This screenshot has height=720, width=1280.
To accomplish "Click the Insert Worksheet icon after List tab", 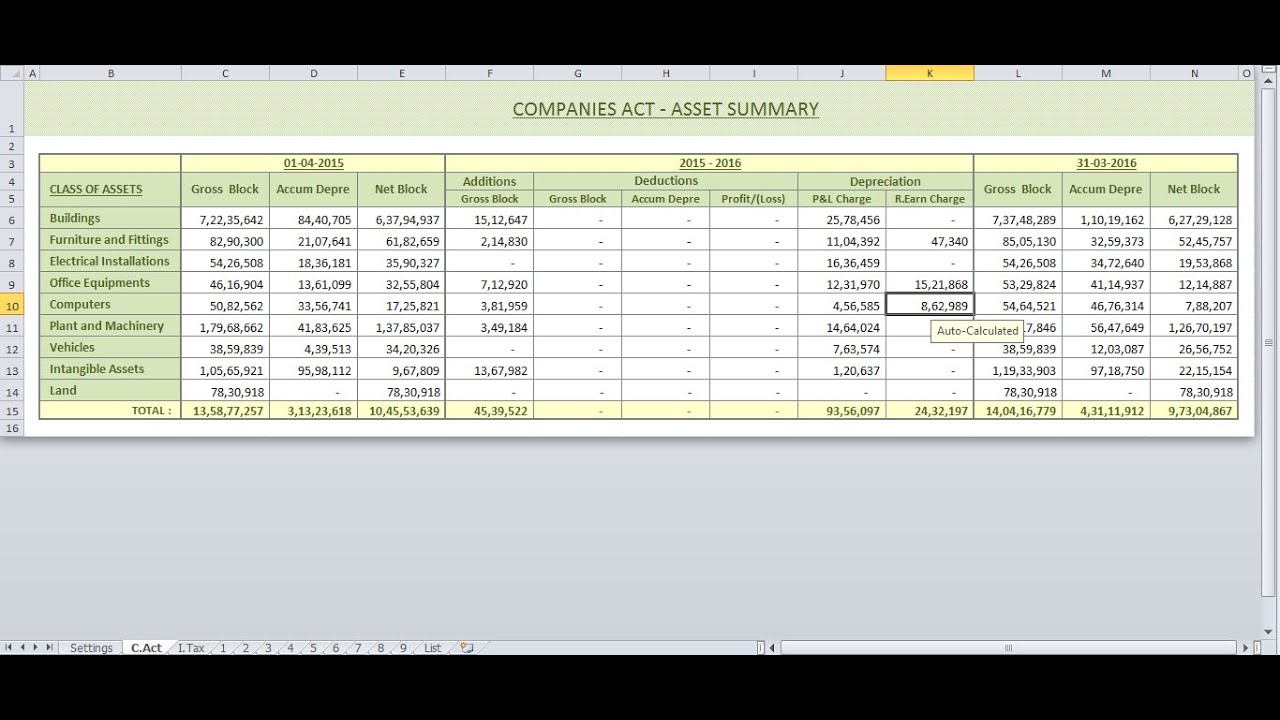I will tap(466, 648).
